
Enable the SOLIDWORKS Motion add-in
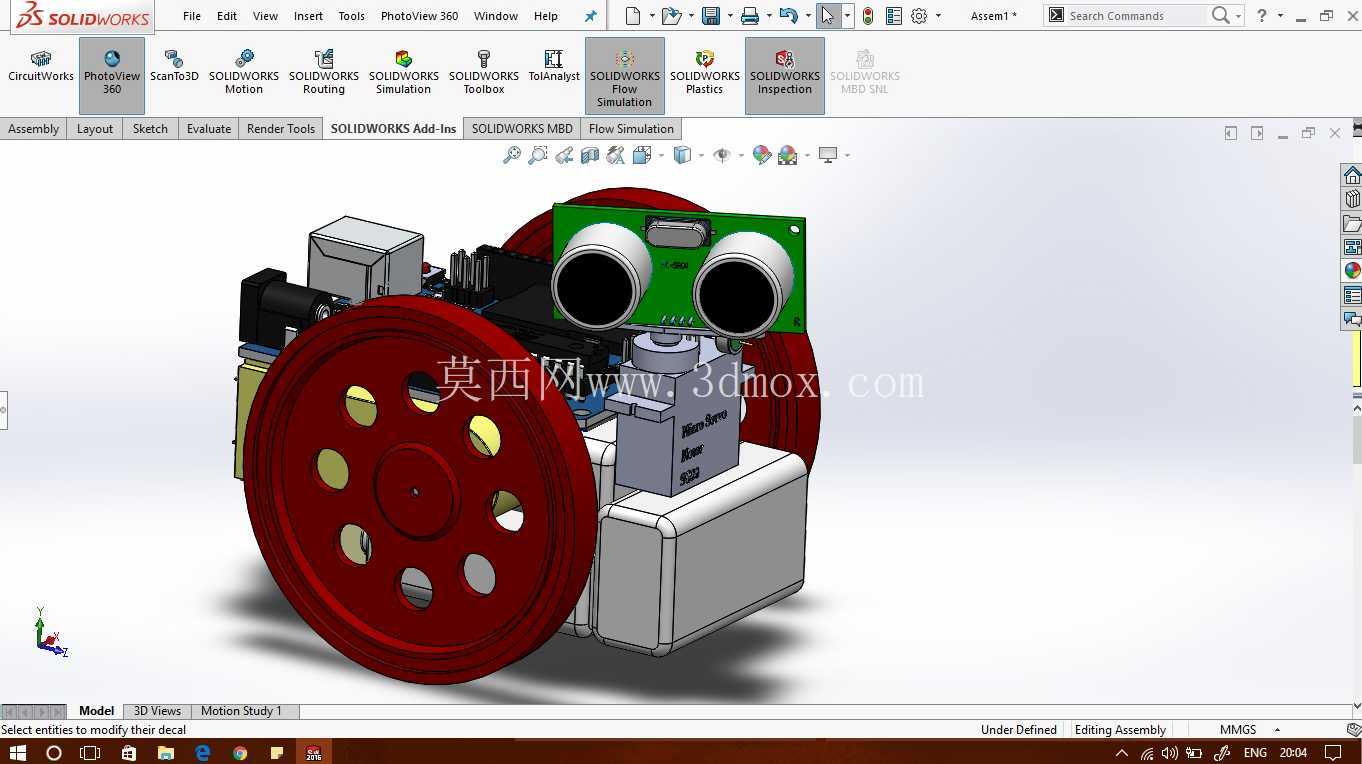click(244, 73)
